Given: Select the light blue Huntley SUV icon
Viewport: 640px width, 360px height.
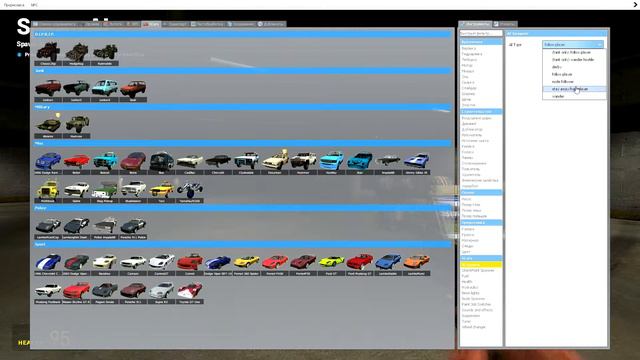Looking at the screenshot, I should tap(331, 162).
